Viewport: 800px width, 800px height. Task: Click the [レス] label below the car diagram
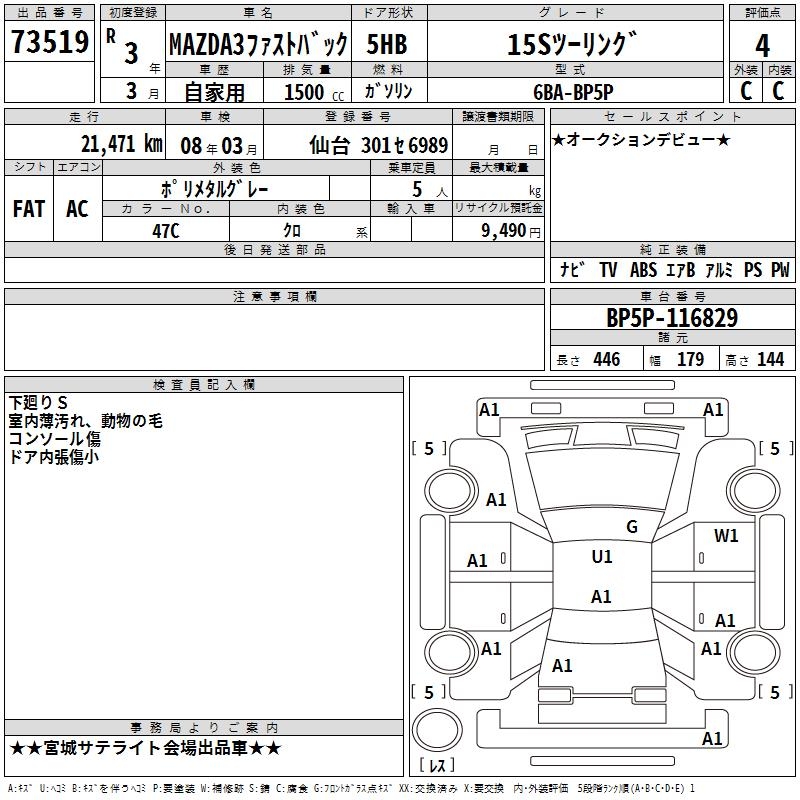point(436,766)
